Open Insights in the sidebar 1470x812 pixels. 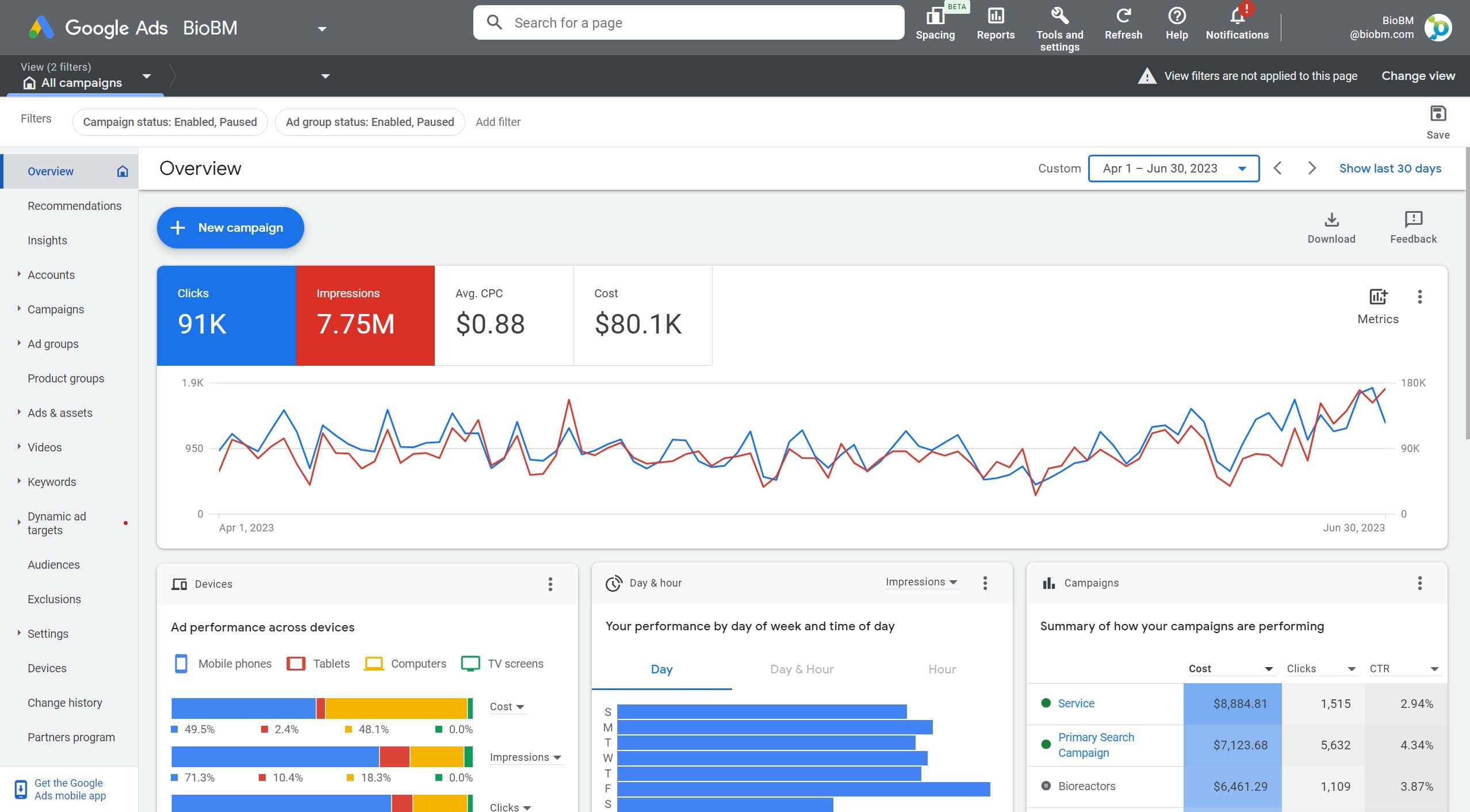pos(47,240)
